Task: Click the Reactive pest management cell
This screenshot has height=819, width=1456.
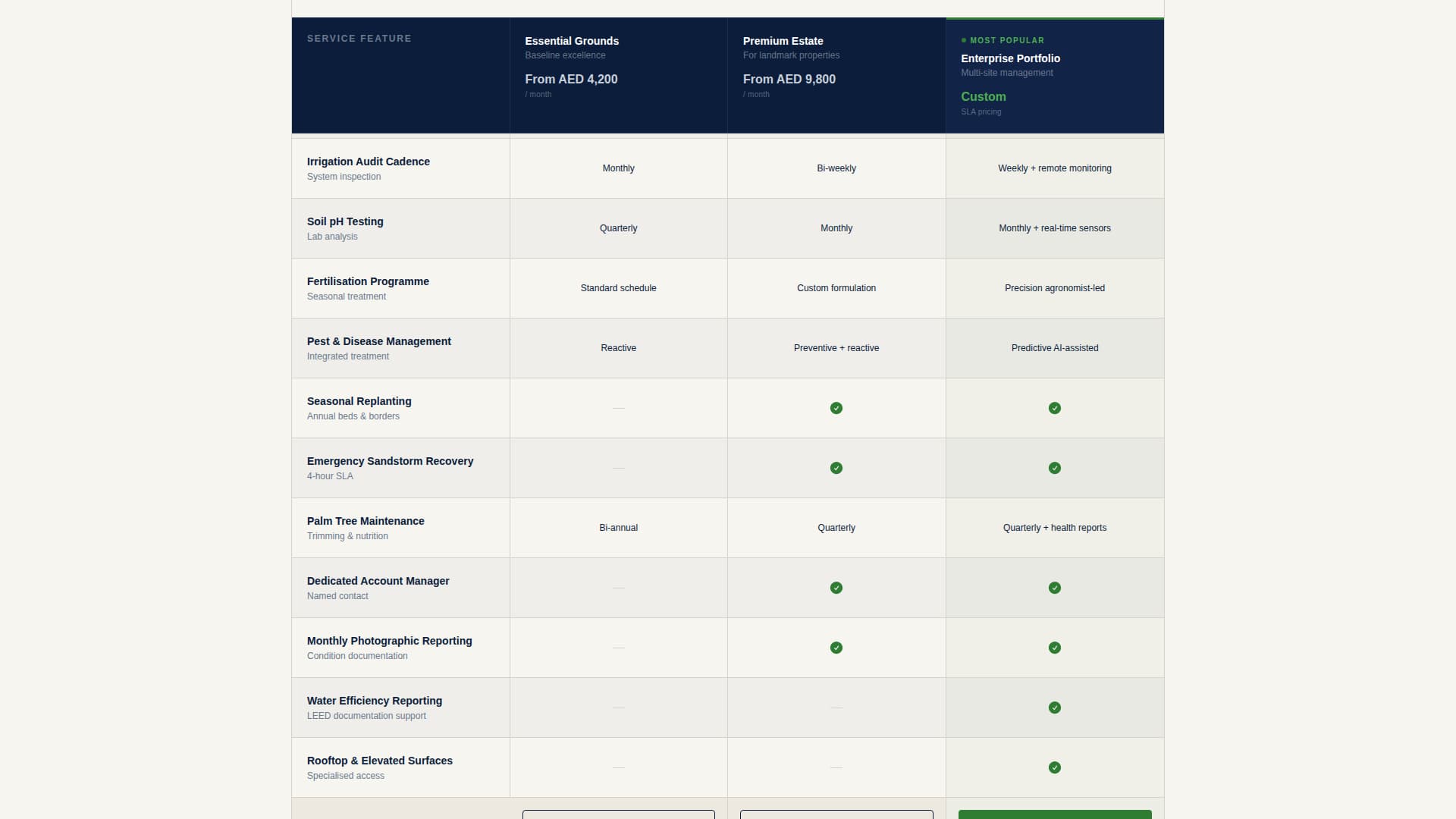Action: [619, 348]
